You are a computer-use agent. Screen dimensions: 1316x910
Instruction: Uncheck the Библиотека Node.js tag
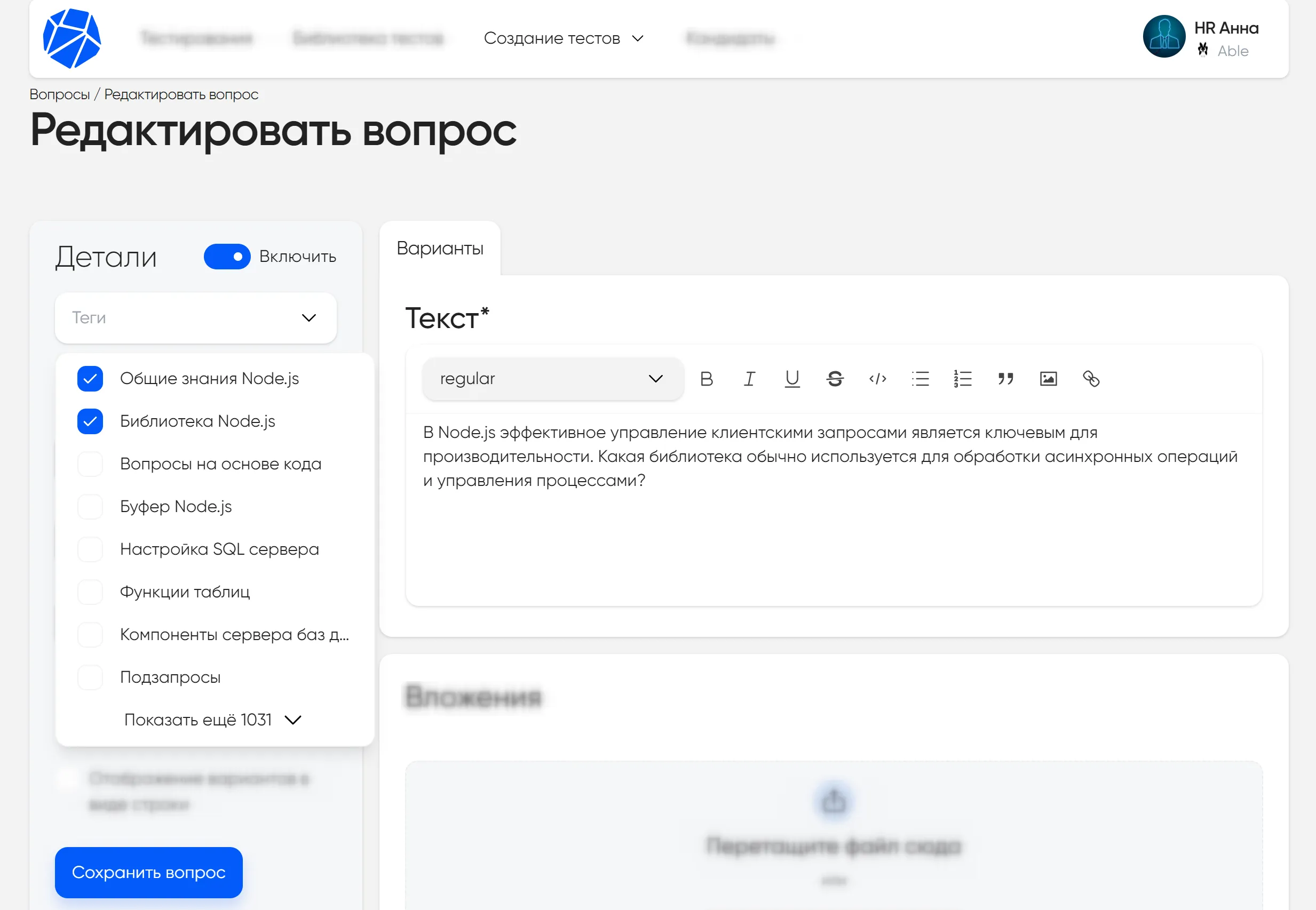(x=90, y=421)
